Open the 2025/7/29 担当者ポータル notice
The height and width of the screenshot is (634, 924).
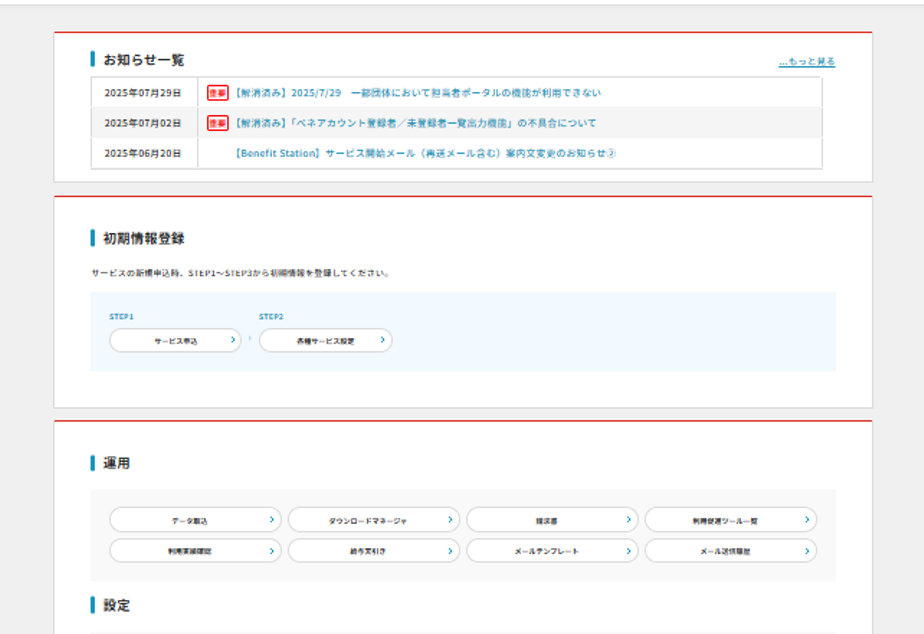(x=418, y=93)
